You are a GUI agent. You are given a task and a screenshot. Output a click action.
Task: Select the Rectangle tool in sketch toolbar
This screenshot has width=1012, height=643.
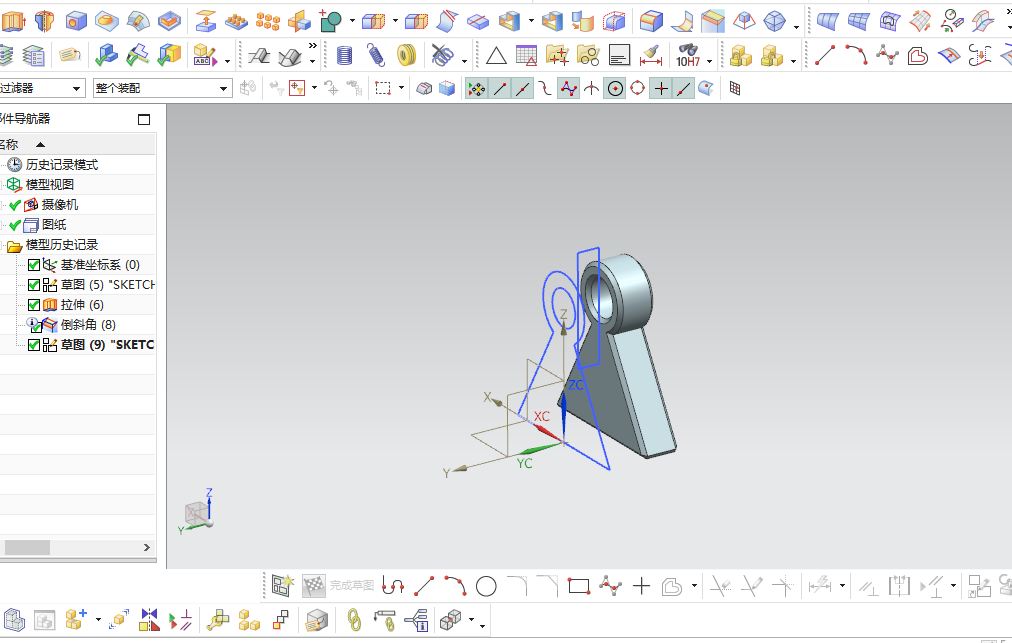coord(579,586)
